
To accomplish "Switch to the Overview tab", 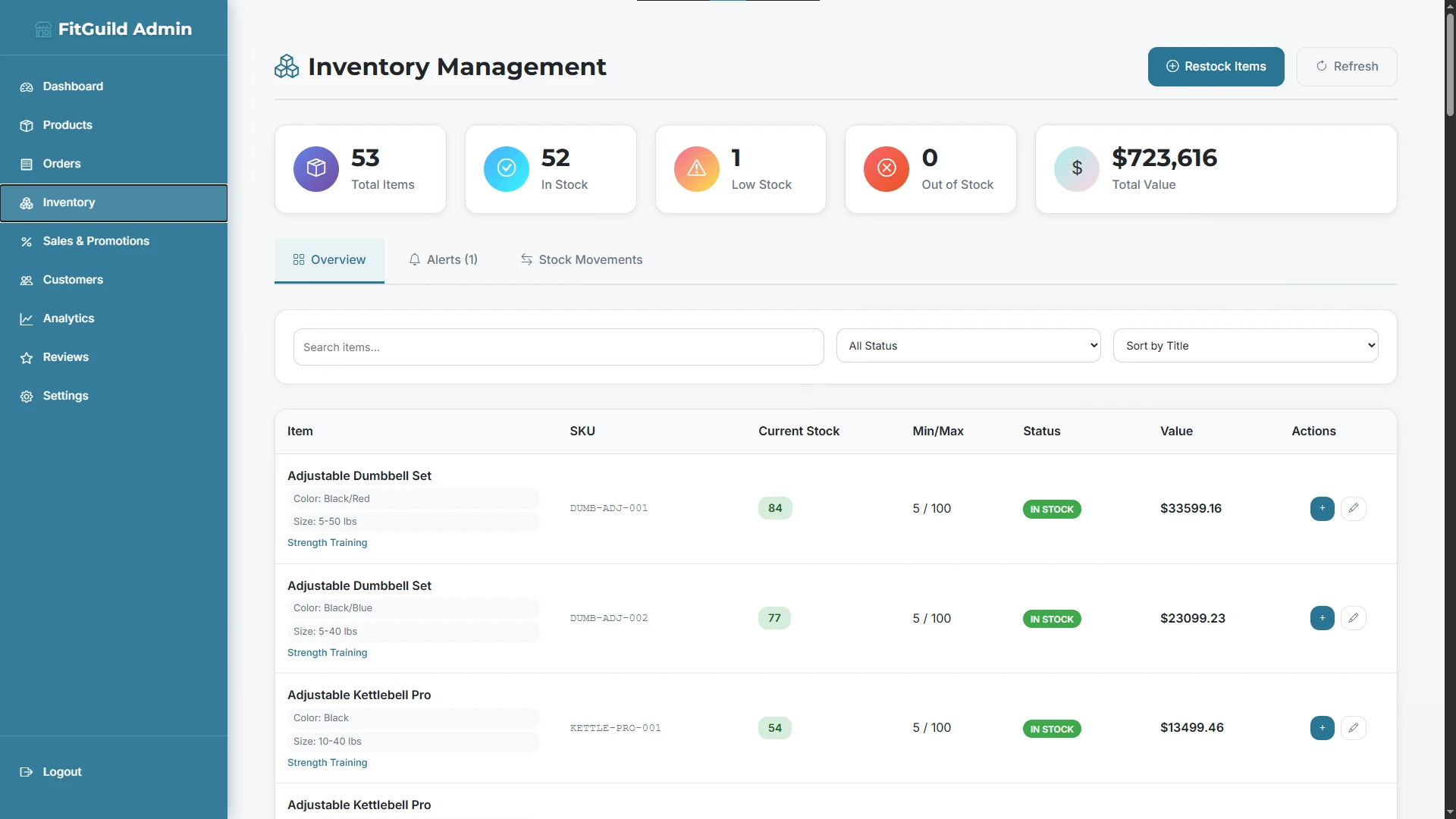I will coord(329,260).
